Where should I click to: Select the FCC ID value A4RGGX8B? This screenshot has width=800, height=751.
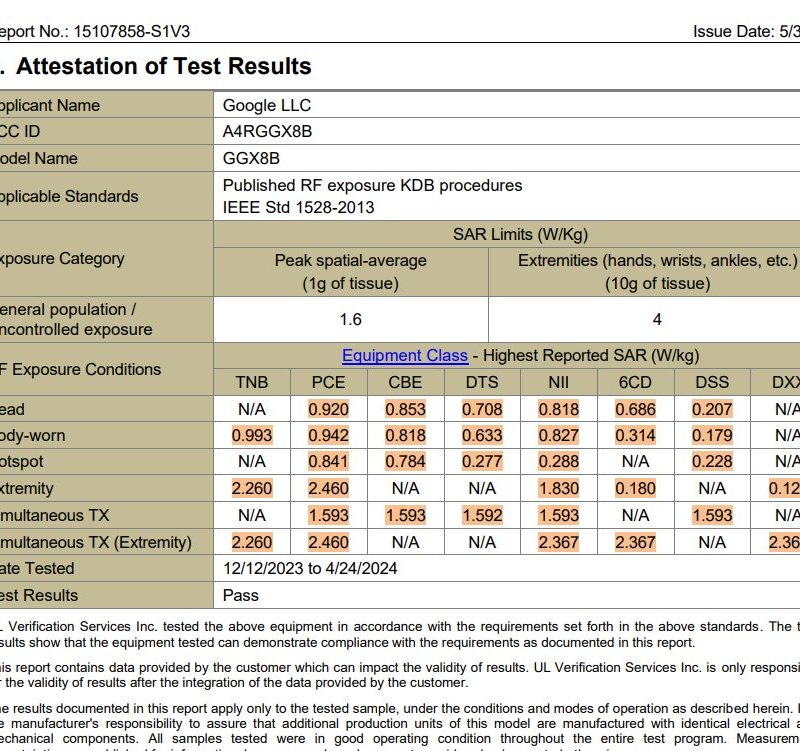click(x=268, y=131)
